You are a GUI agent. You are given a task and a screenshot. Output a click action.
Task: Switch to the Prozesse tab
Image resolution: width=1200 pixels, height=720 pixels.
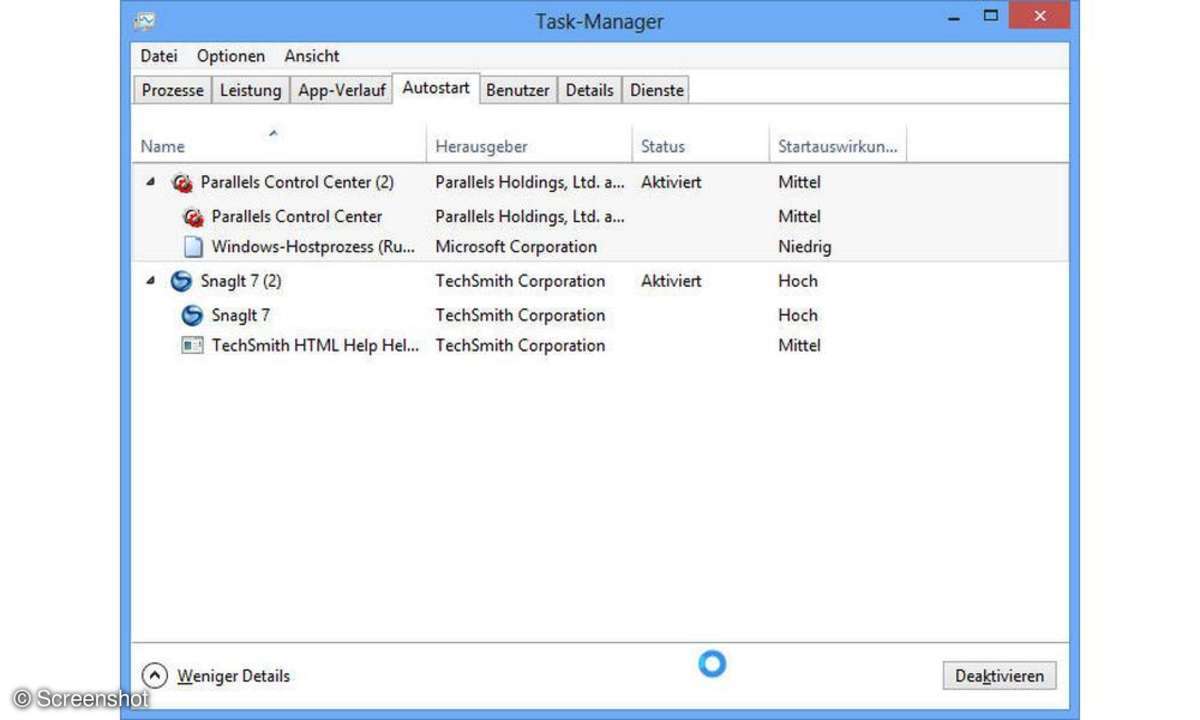[x=172, y=90]
